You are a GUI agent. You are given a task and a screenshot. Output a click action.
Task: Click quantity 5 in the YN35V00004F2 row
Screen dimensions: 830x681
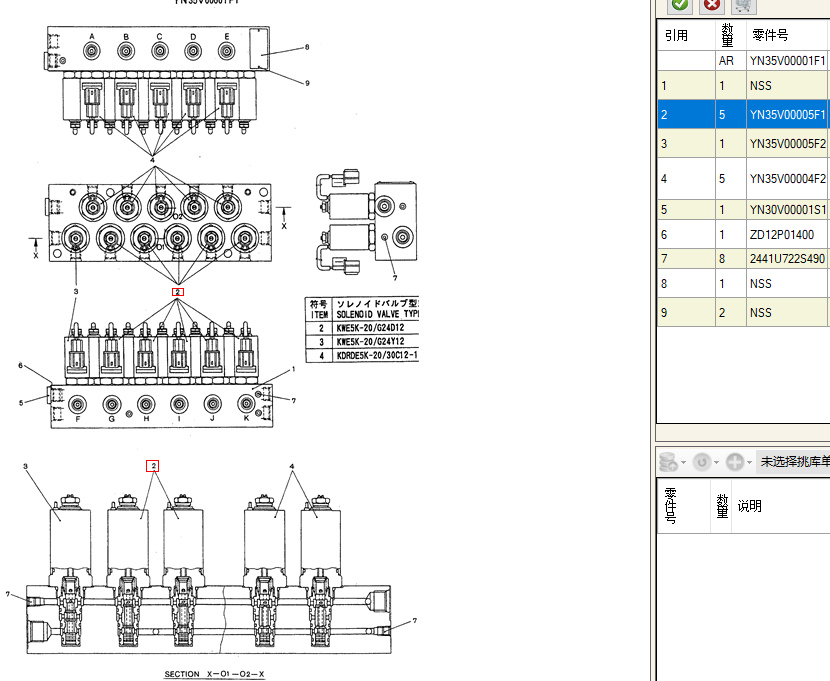click(730, 179)
